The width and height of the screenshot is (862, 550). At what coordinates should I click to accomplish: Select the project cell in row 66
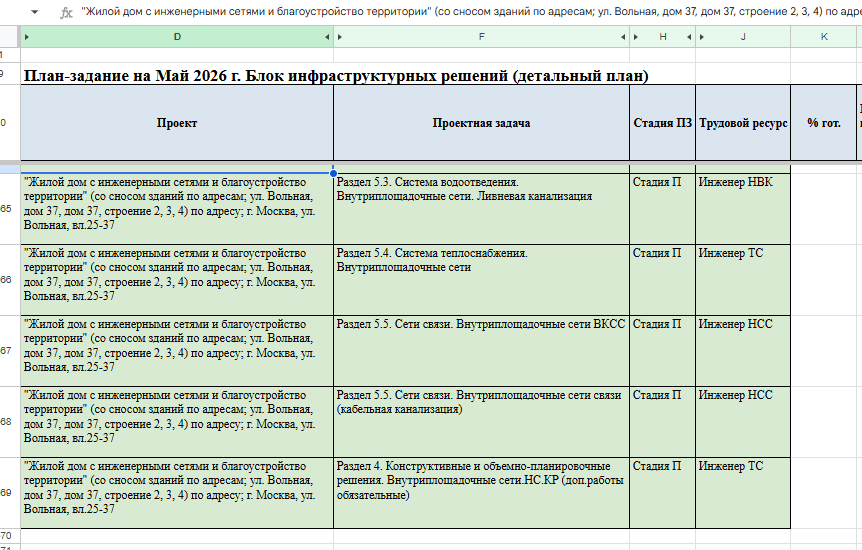(x=177, y=280)
